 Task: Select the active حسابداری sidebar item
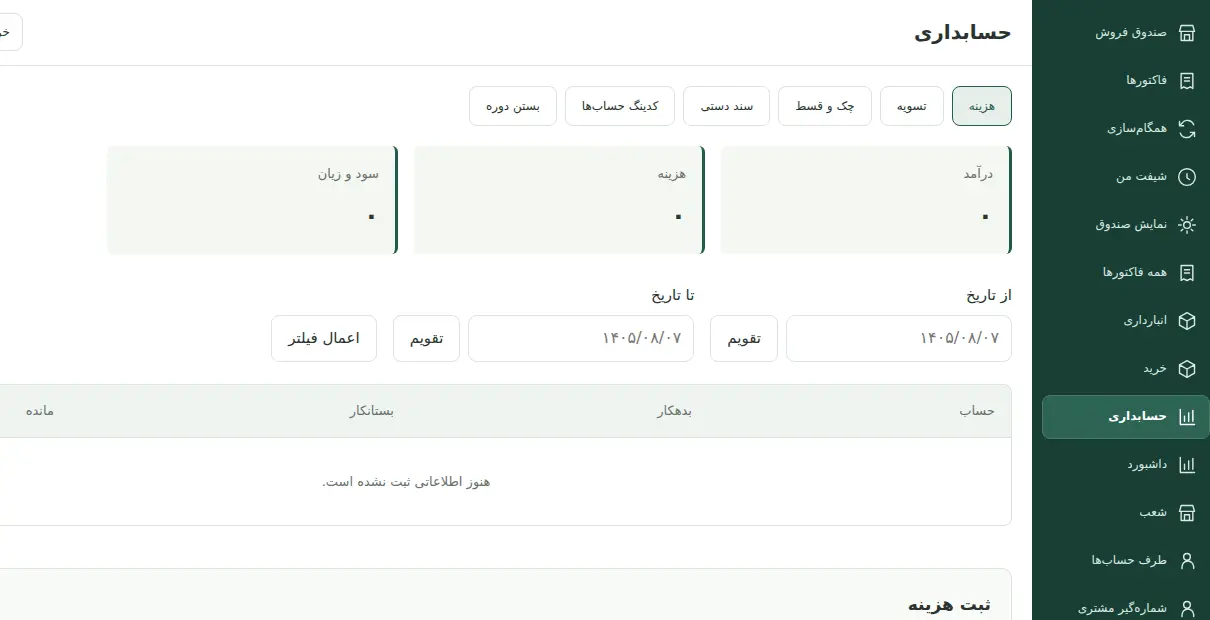(x=1125, y=417)
